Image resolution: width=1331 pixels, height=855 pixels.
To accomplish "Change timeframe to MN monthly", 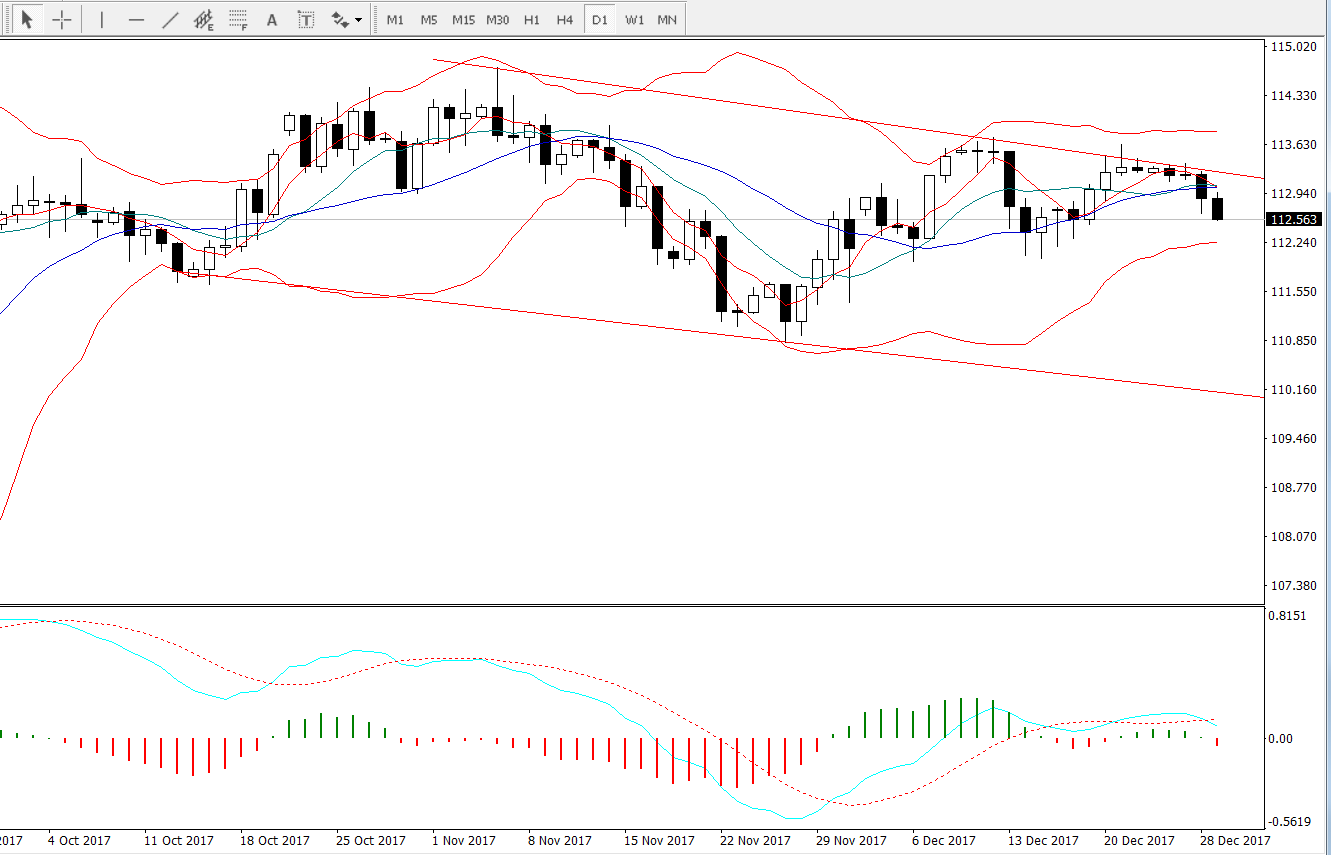I will 667,19.
